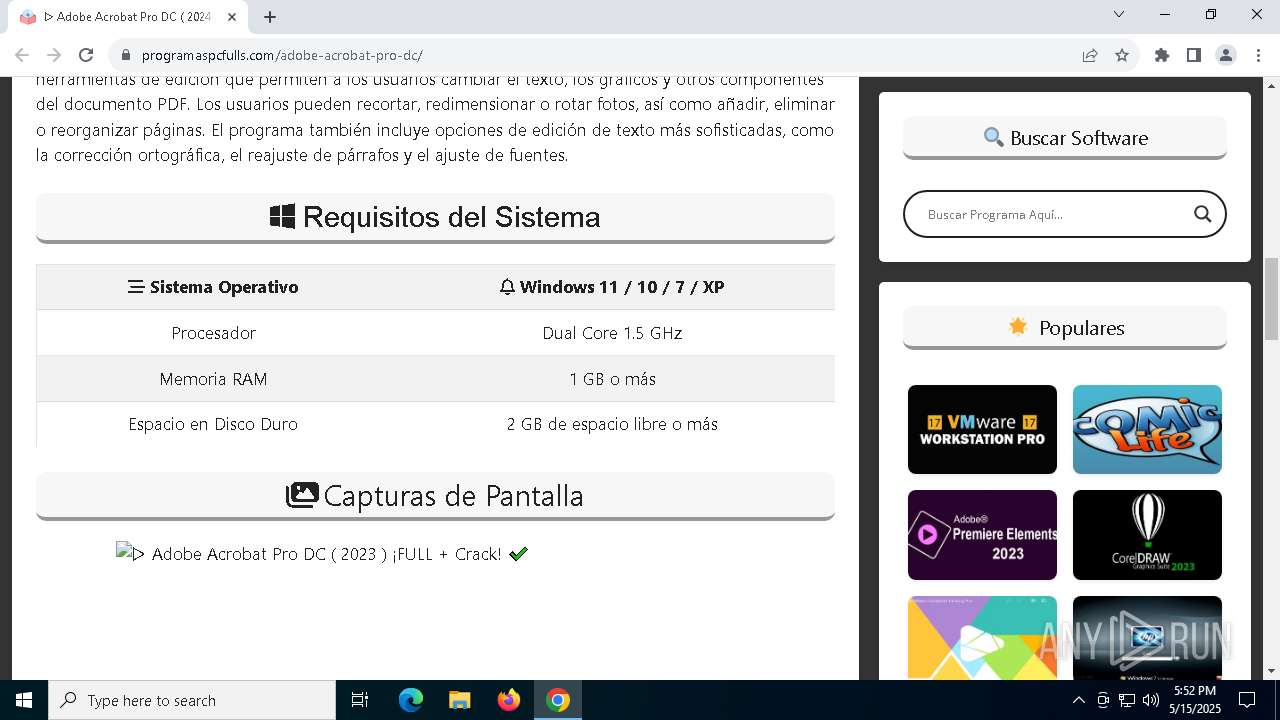Open the taskbar clock and date
This screenshot has width=1280, height=720.
1195,700
